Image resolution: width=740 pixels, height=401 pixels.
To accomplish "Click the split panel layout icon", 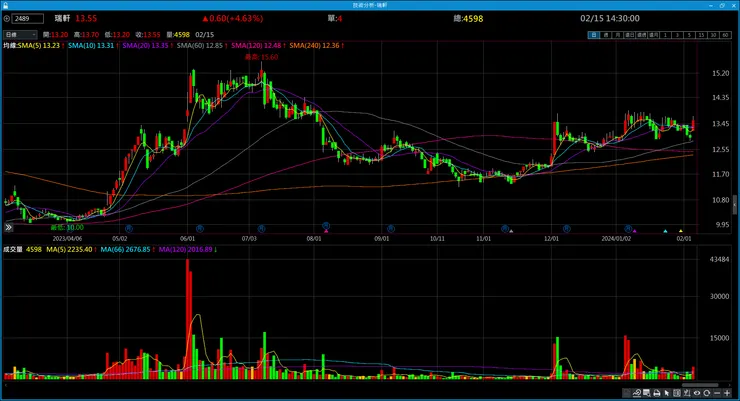I will tap(677, 393).
